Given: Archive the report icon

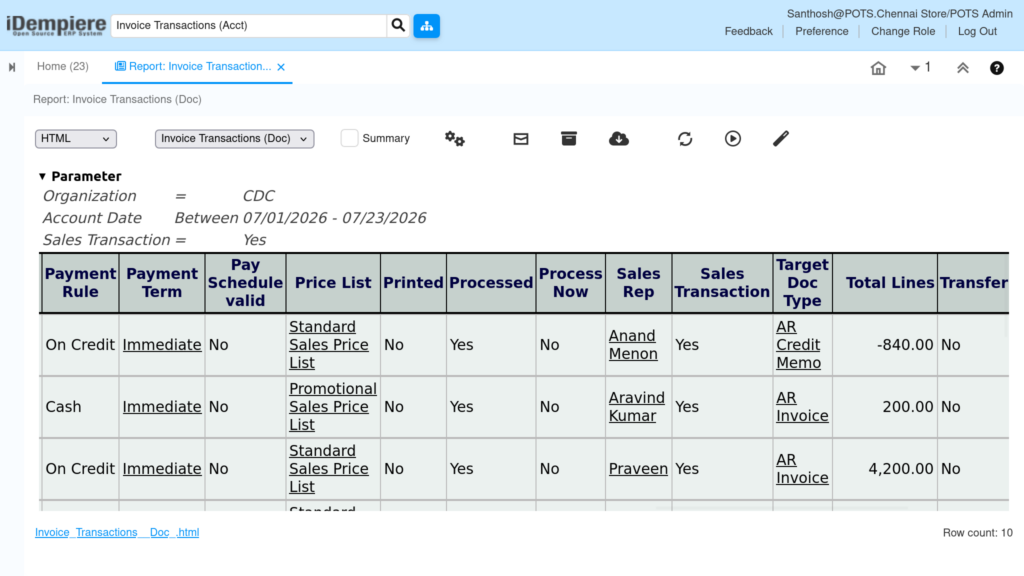Looking at the screenshot, I should point(569,138).
